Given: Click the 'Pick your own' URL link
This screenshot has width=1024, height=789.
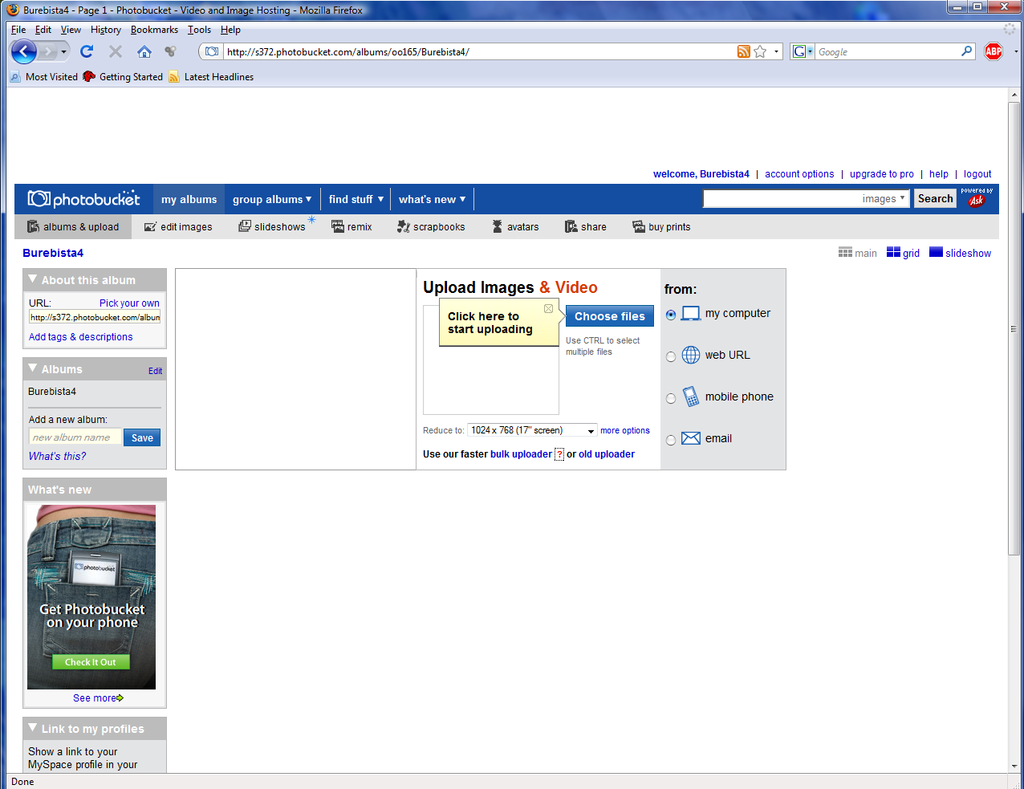Looking at the screenshot, I should 129,303.
